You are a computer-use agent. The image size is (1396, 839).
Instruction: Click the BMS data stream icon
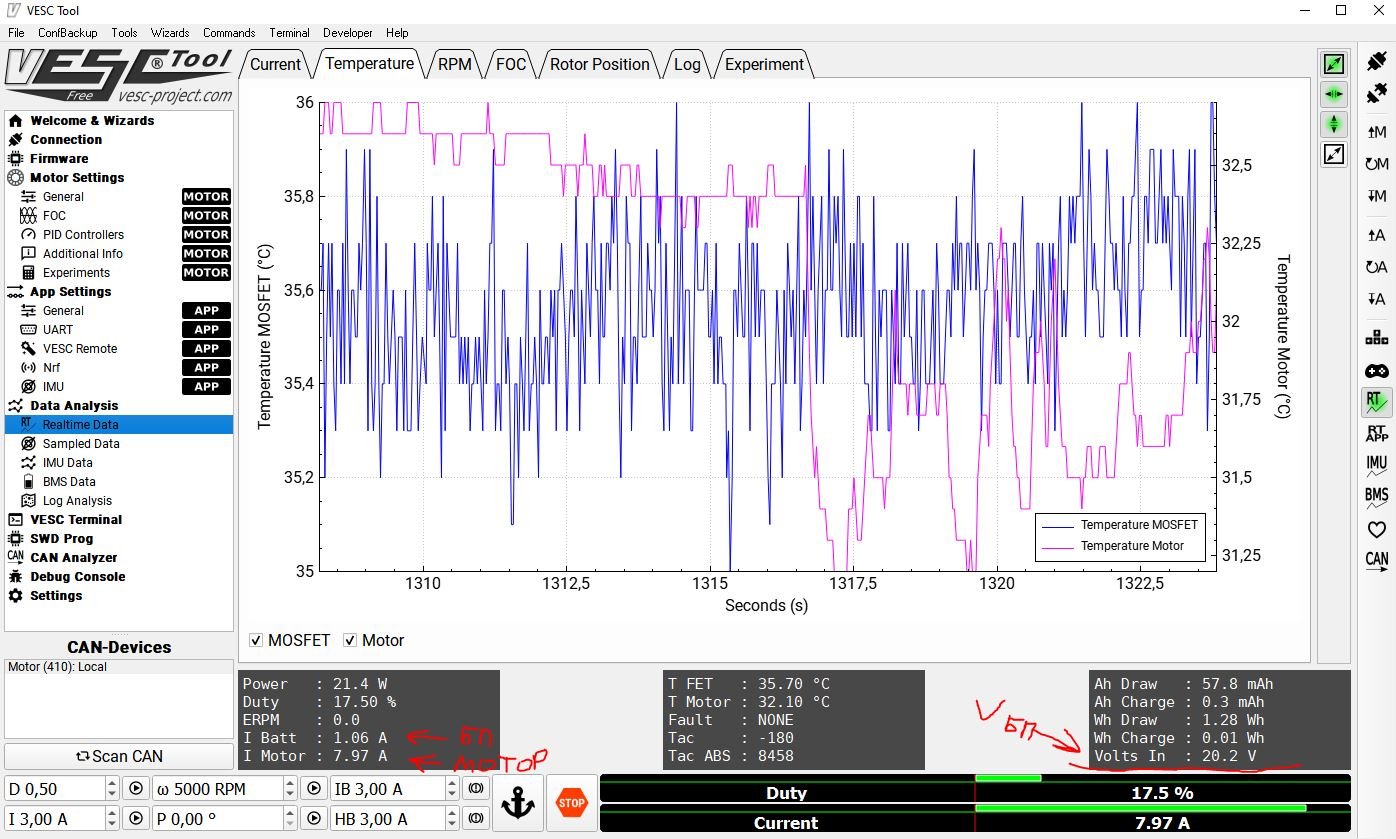(x=1377, y=496)
